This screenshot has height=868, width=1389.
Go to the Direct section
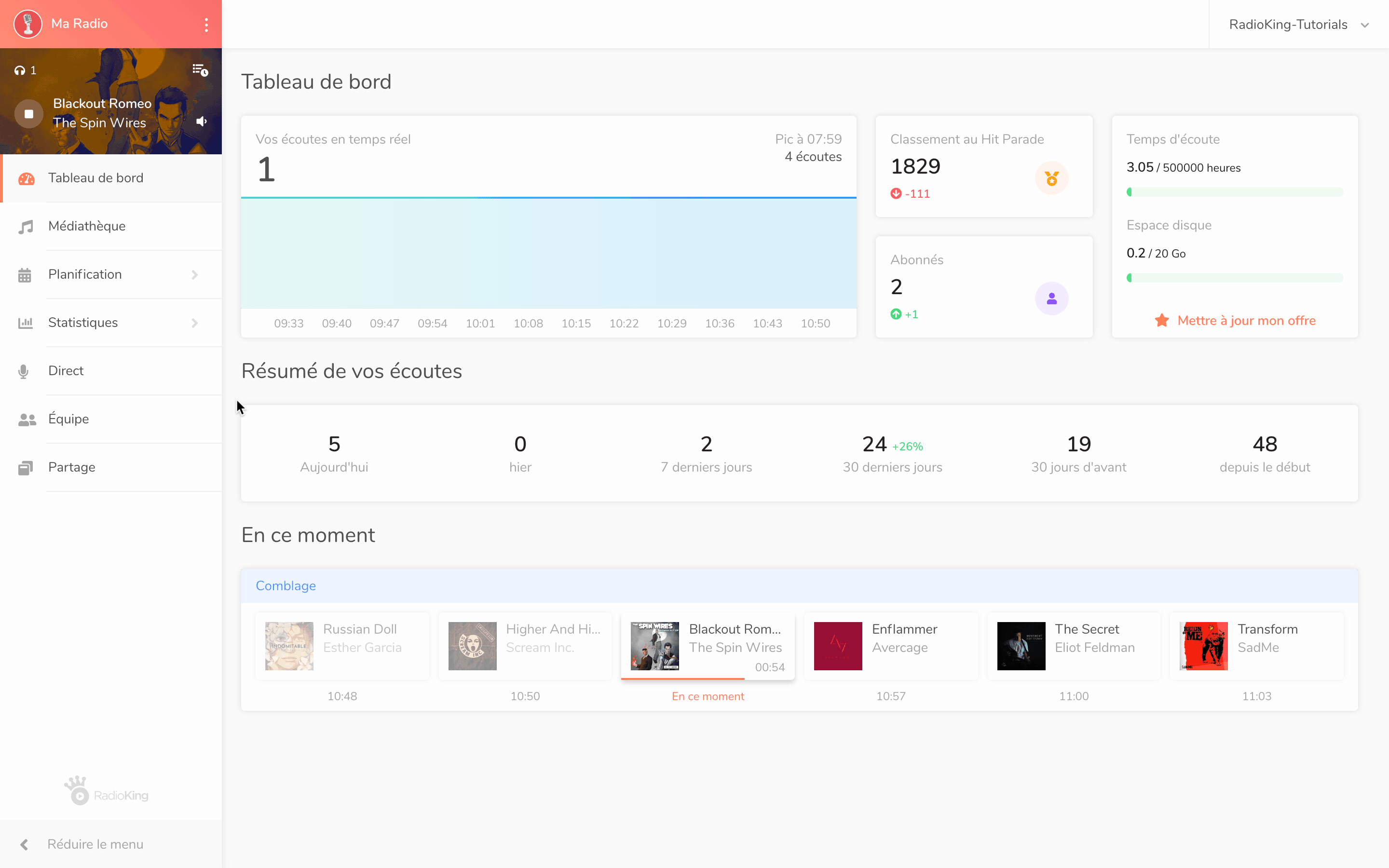click(66, 371)
